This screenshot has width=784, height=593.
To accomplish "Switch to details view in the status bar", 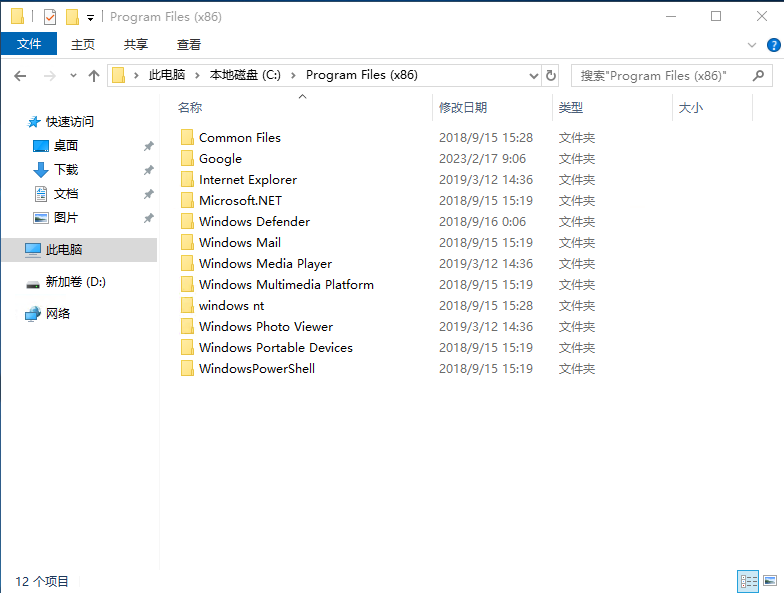I will point(747,581).
